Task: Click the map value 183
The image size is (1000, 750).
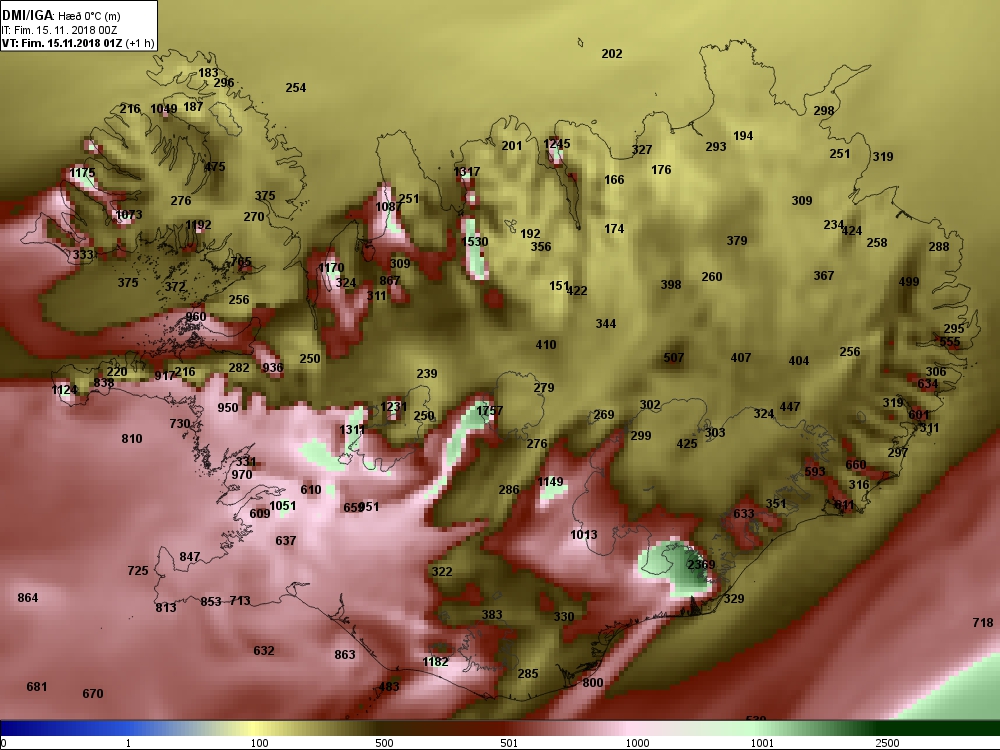Action: pos(208,73)
